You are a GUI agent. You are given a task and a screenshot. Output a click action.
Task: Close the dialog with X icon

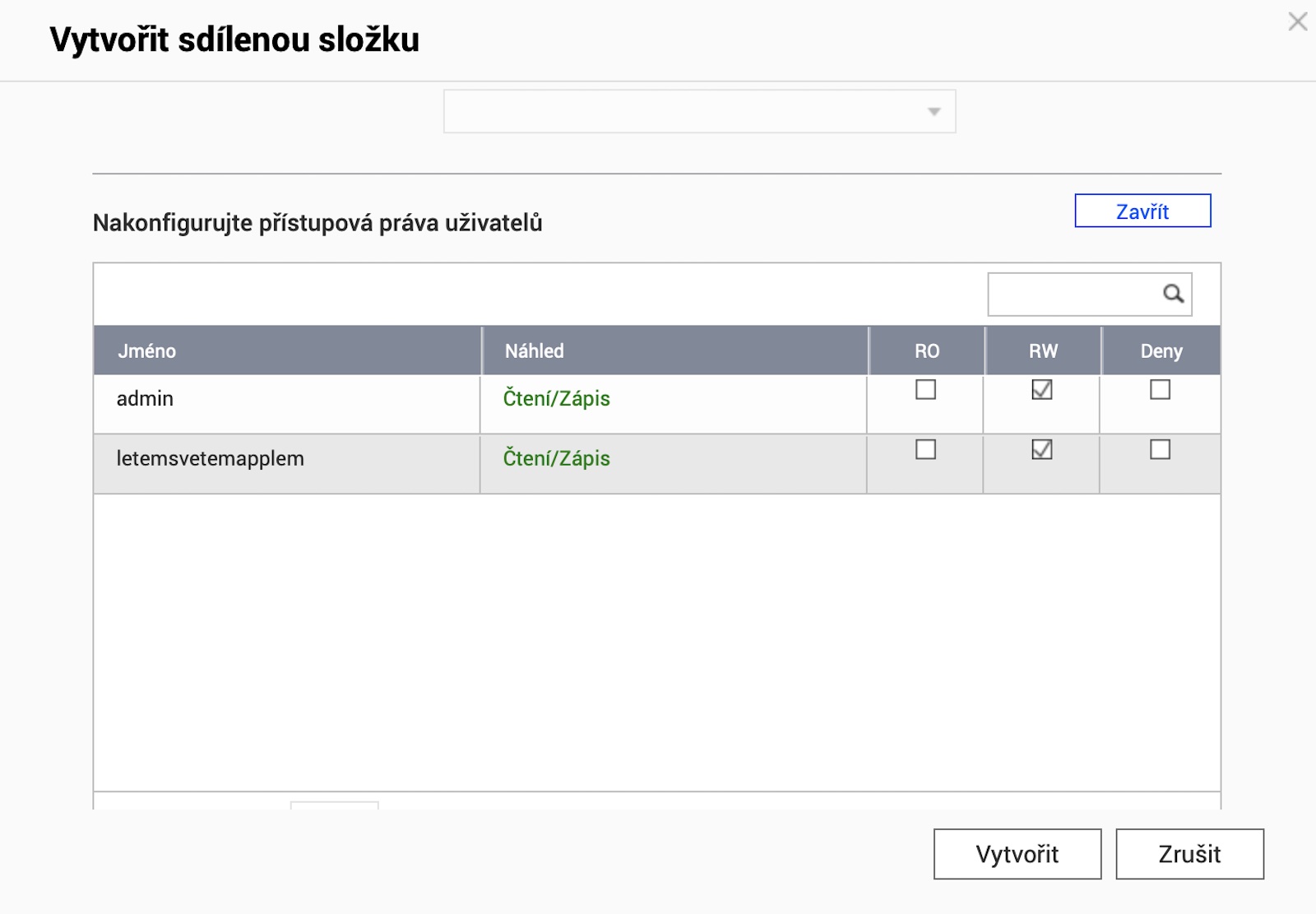coord(1297,21)
